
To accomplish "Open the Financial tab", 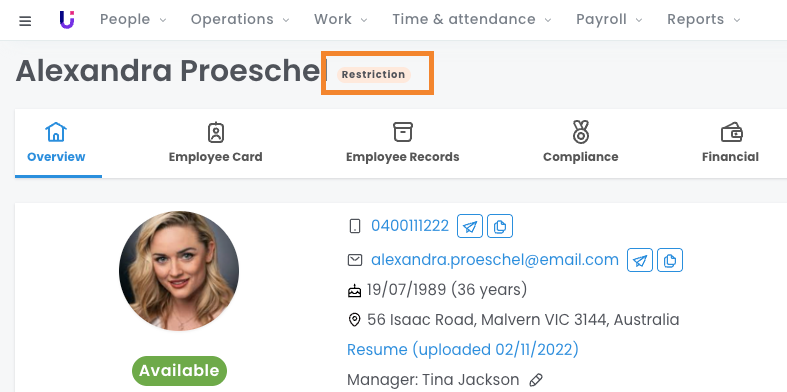I will pyautogui.click(x=730, y=143).
